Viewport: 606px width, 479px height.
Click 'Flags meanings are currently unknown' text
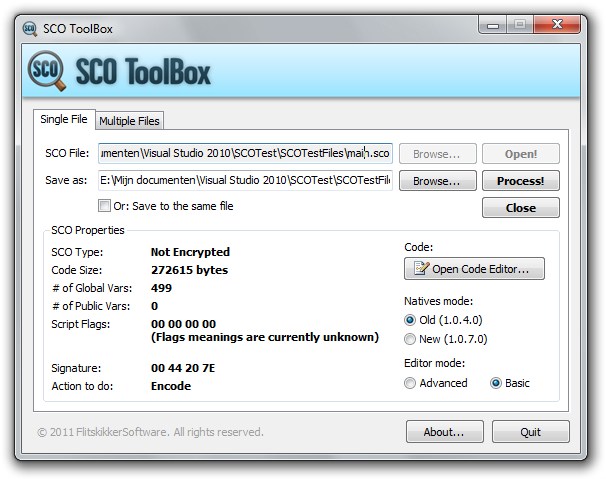[x=265, y=337]
